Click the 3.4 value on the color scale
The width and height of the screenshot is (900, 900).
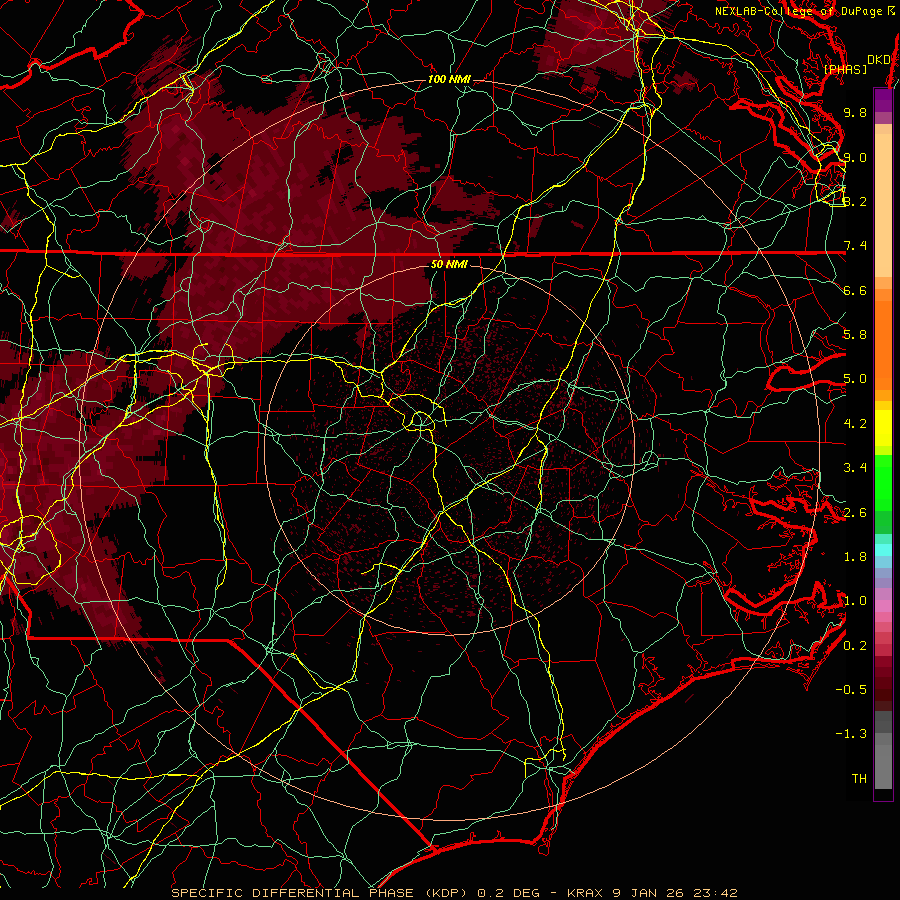[x=855, y=467]
